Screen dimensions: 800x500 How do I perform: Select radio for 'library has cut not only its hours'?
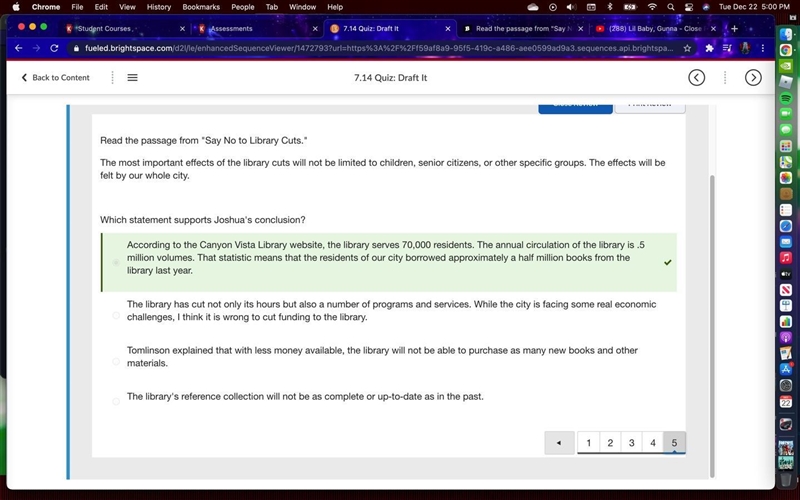tap(116, 315)
